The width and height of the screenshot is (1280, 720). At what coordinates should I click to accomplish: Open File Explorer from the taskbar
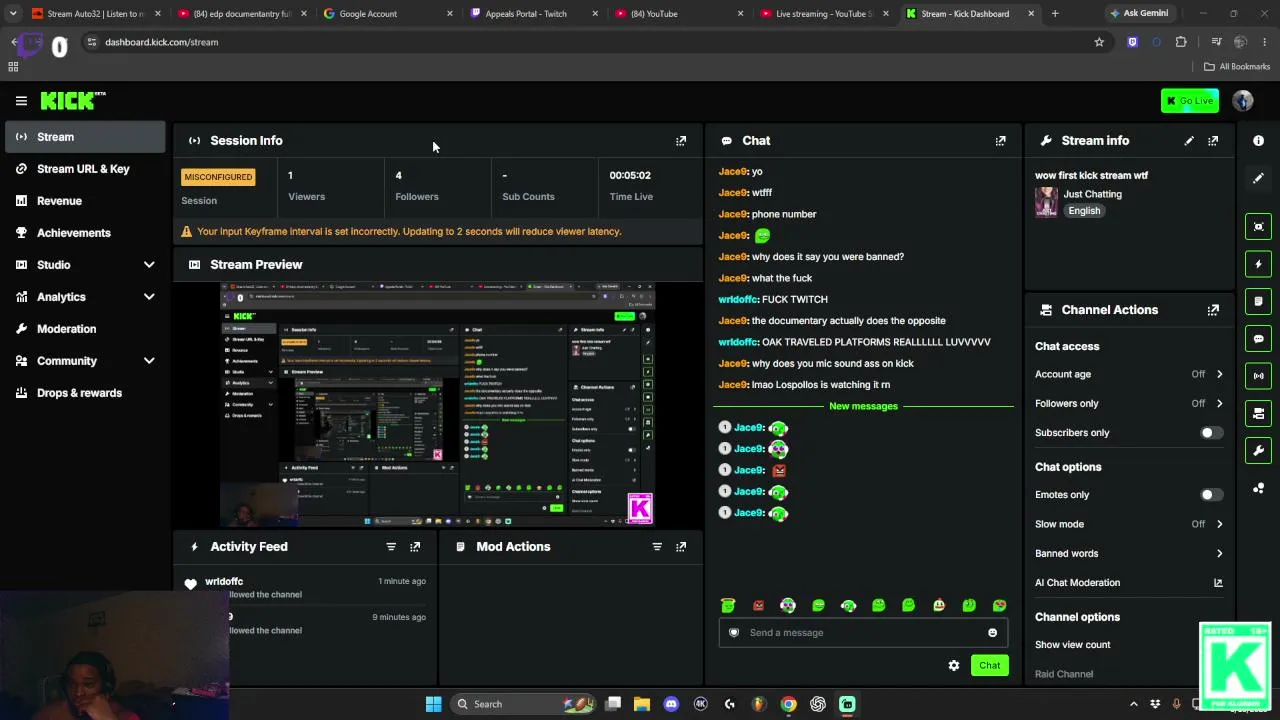click(x=642, y=704)
